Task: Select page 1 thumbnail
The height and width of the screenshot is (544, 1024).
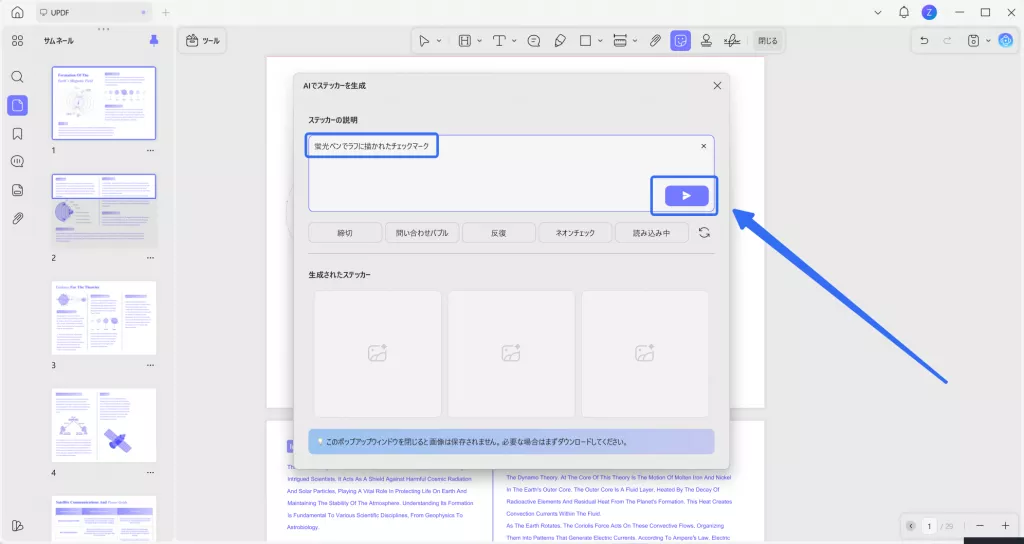Action: (x=104, y=103)
